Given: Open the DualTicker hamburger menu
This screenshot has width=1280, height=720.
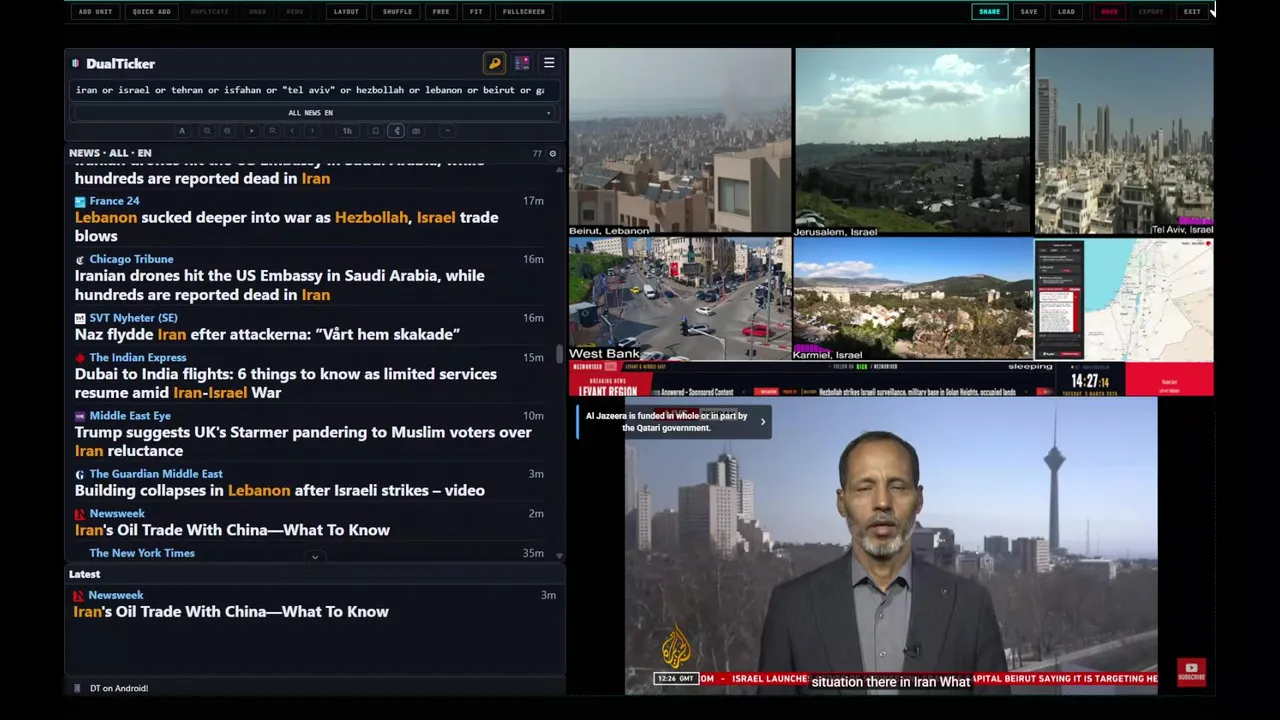Looking at the screenshot, I should point(549,63).
